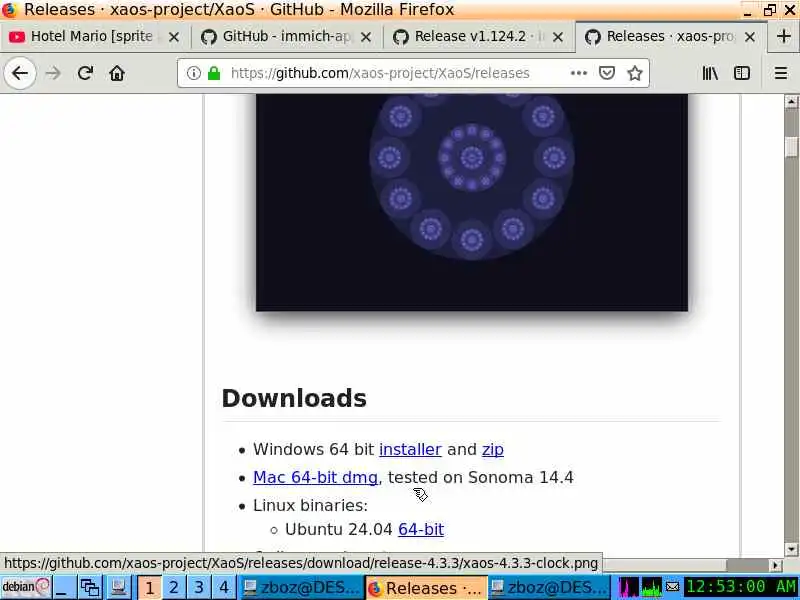The height and width of the screenshot is (600, 800).
Task: Open a new tab
Action: tap(784, 36)
